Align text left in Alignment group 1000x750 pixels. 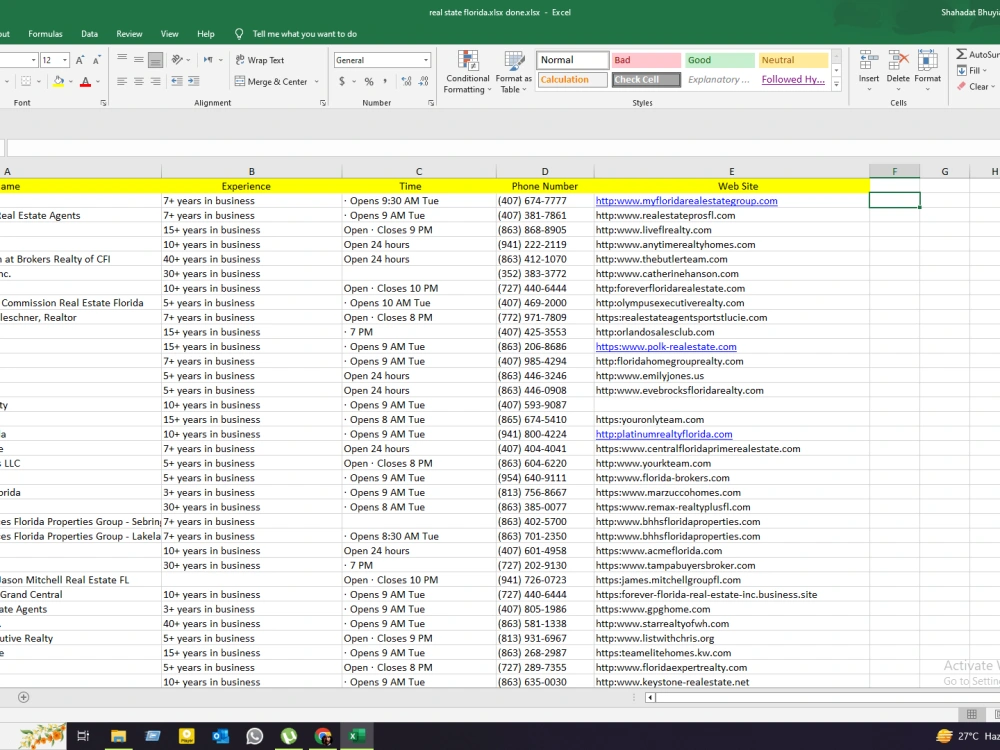tap(122, 82)
